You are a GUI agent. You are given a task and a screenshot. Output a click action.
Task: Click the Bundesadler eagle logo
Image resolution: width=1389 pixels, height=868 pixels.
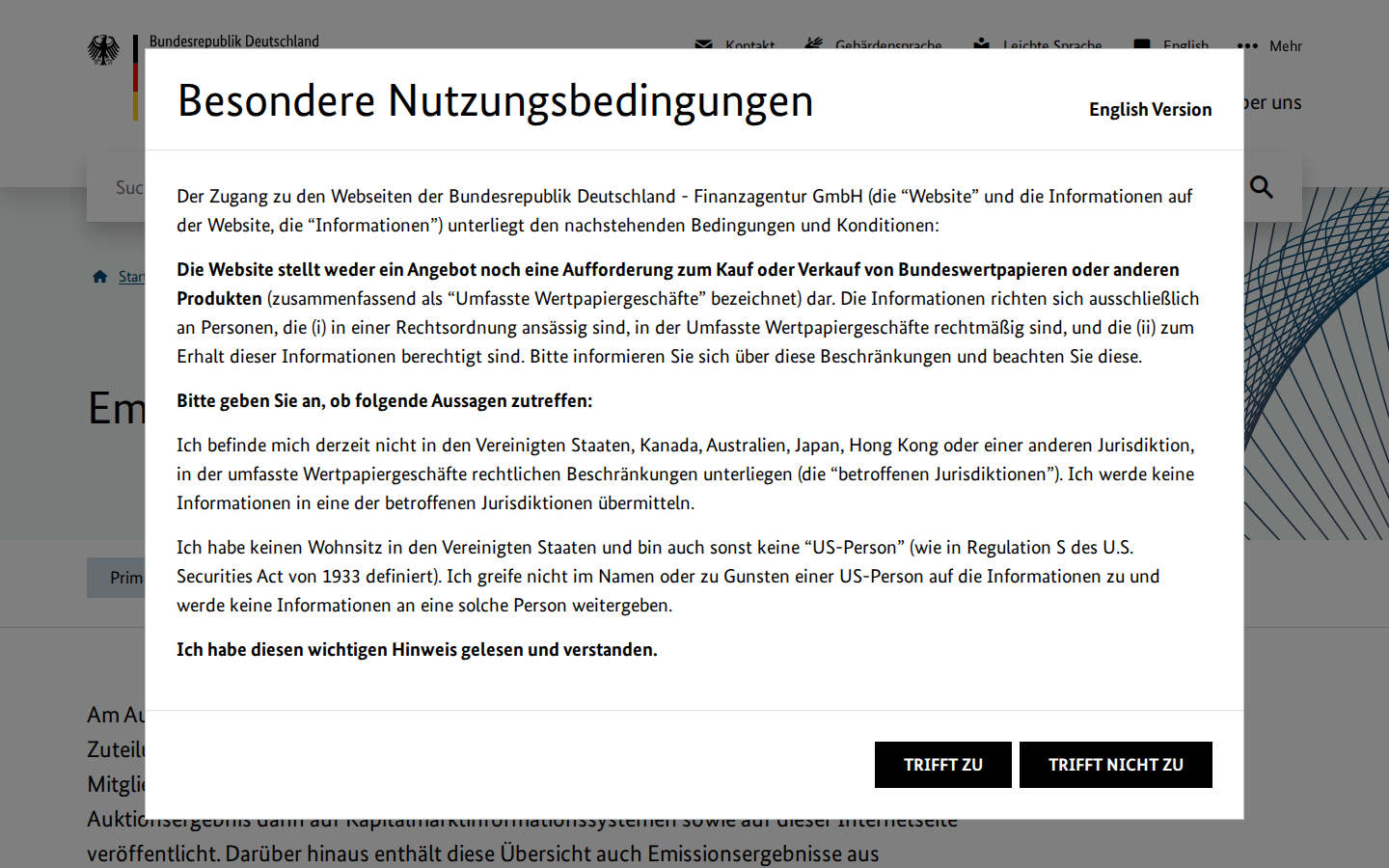coord(104,50)
